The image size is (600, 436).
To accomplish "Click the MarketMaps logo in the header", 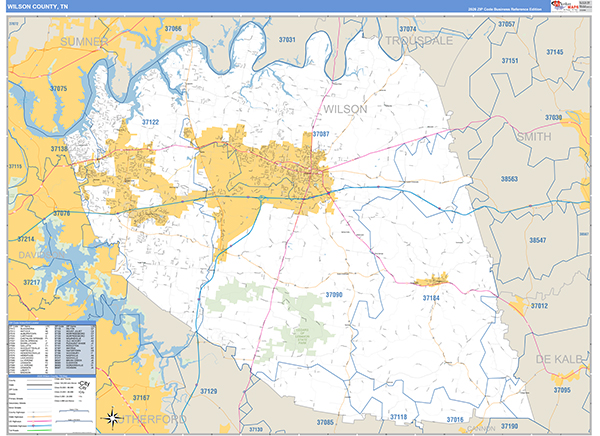I will (565, 6).
